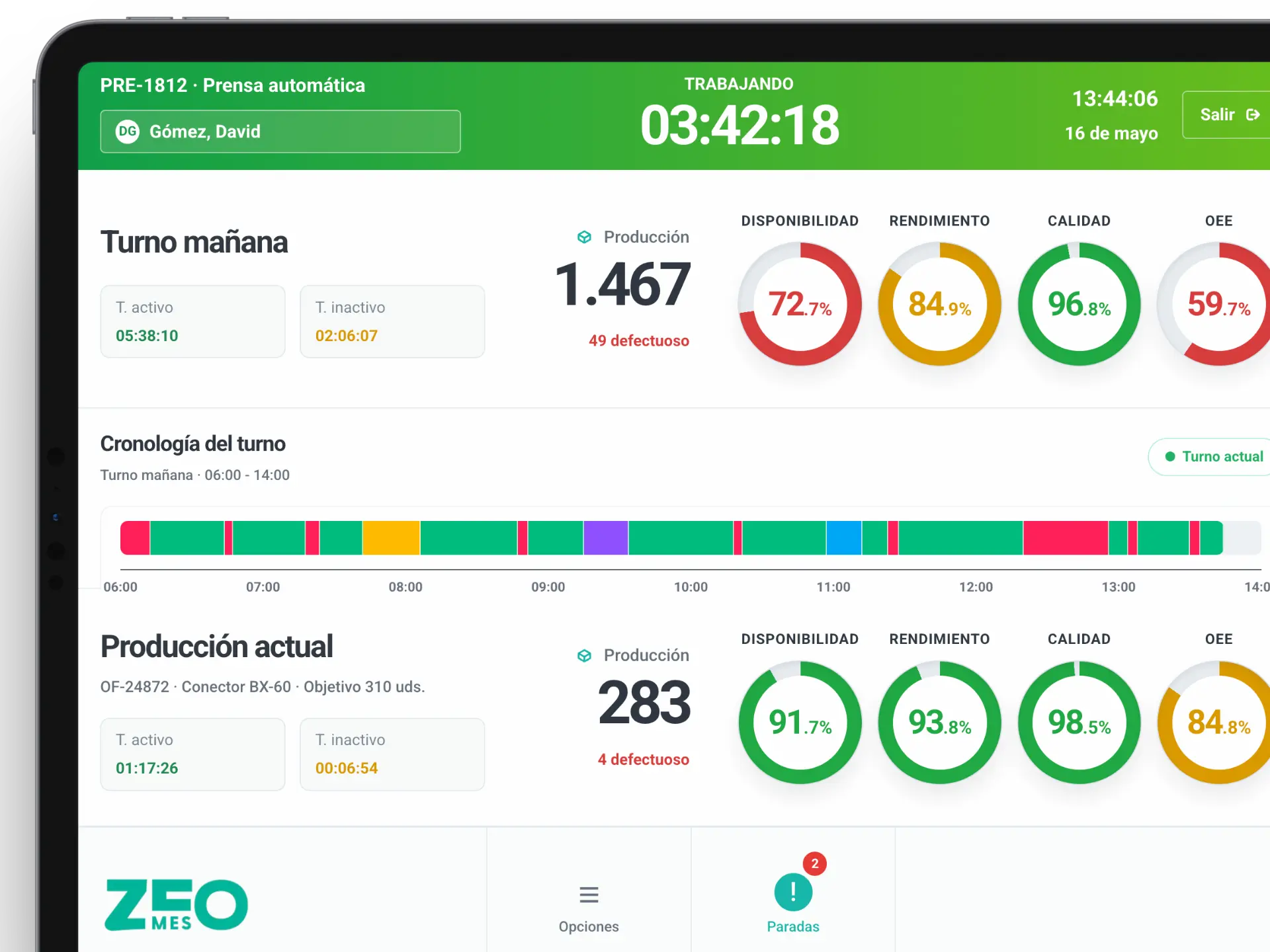
Task: Select the long red segment after 12:00
Action: (x=1066, y=538)
